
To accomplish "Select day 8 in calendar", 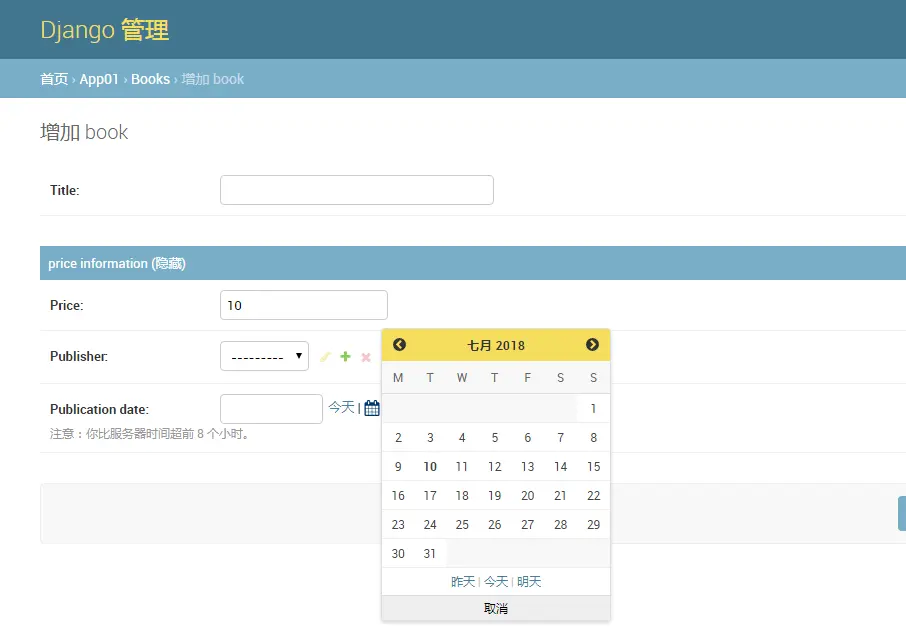I will pyautogui.click(x=593, y=437).
